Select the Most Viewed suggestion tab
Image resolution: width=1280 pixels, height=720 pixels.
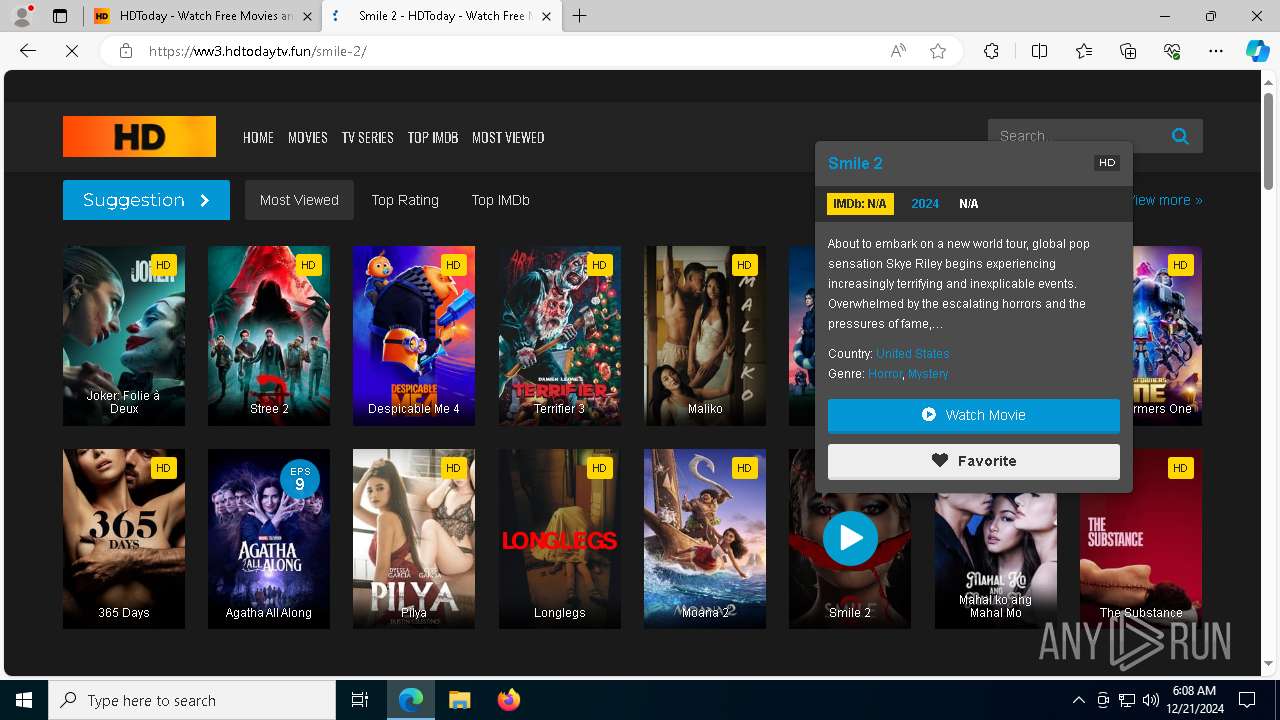pyautogui.click(x=299, y=200)
